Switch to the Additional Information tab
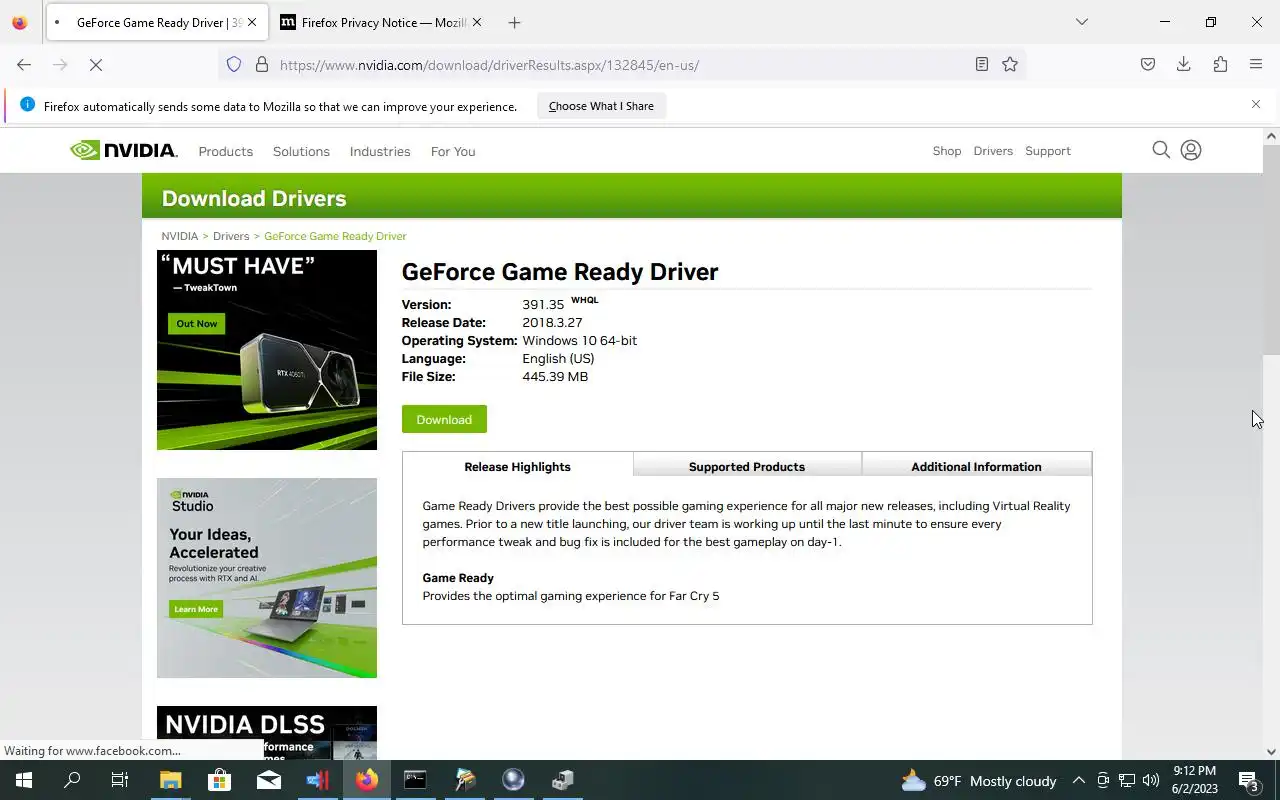1280x800 pixels. (976, 466)
